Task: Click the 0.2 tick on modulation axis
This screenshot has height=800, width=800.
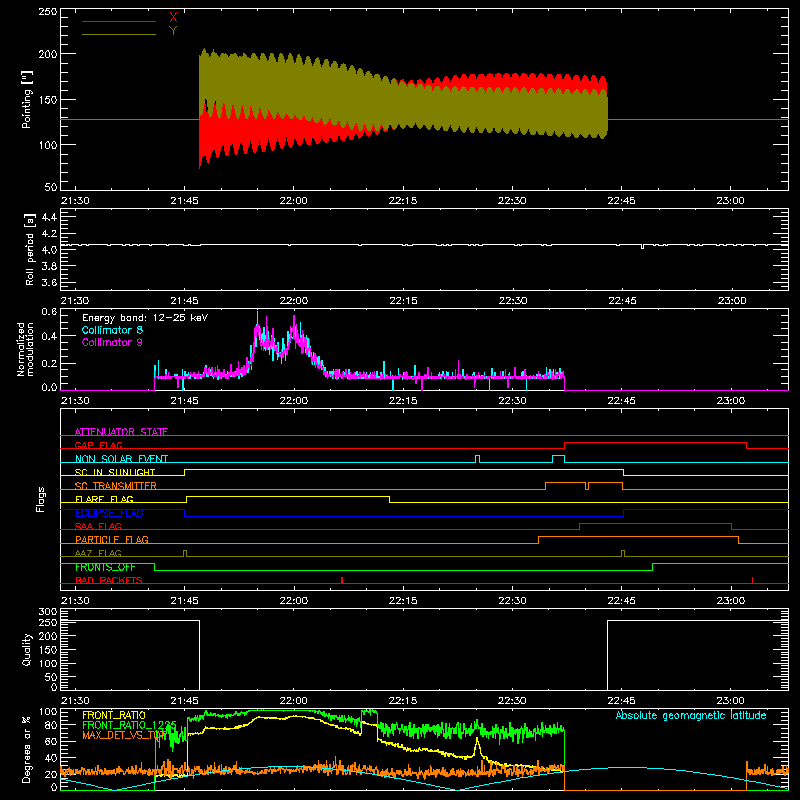Action: pyautogui.click(x=49, y=364)
